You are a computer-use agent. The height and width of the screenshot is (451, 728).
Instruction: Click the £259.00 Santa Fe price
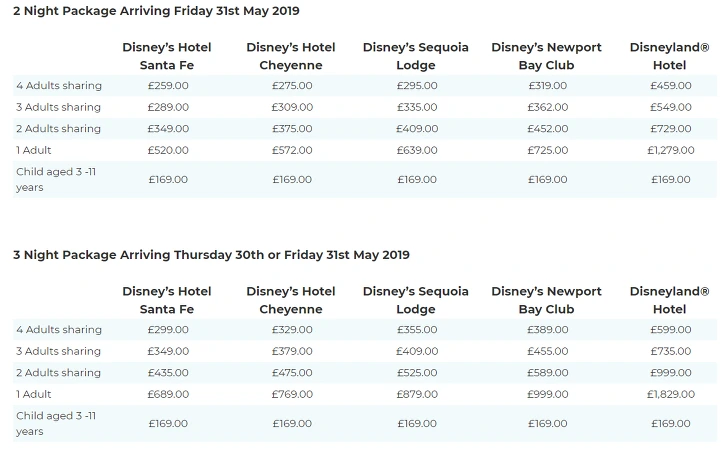tap(168, 86)
